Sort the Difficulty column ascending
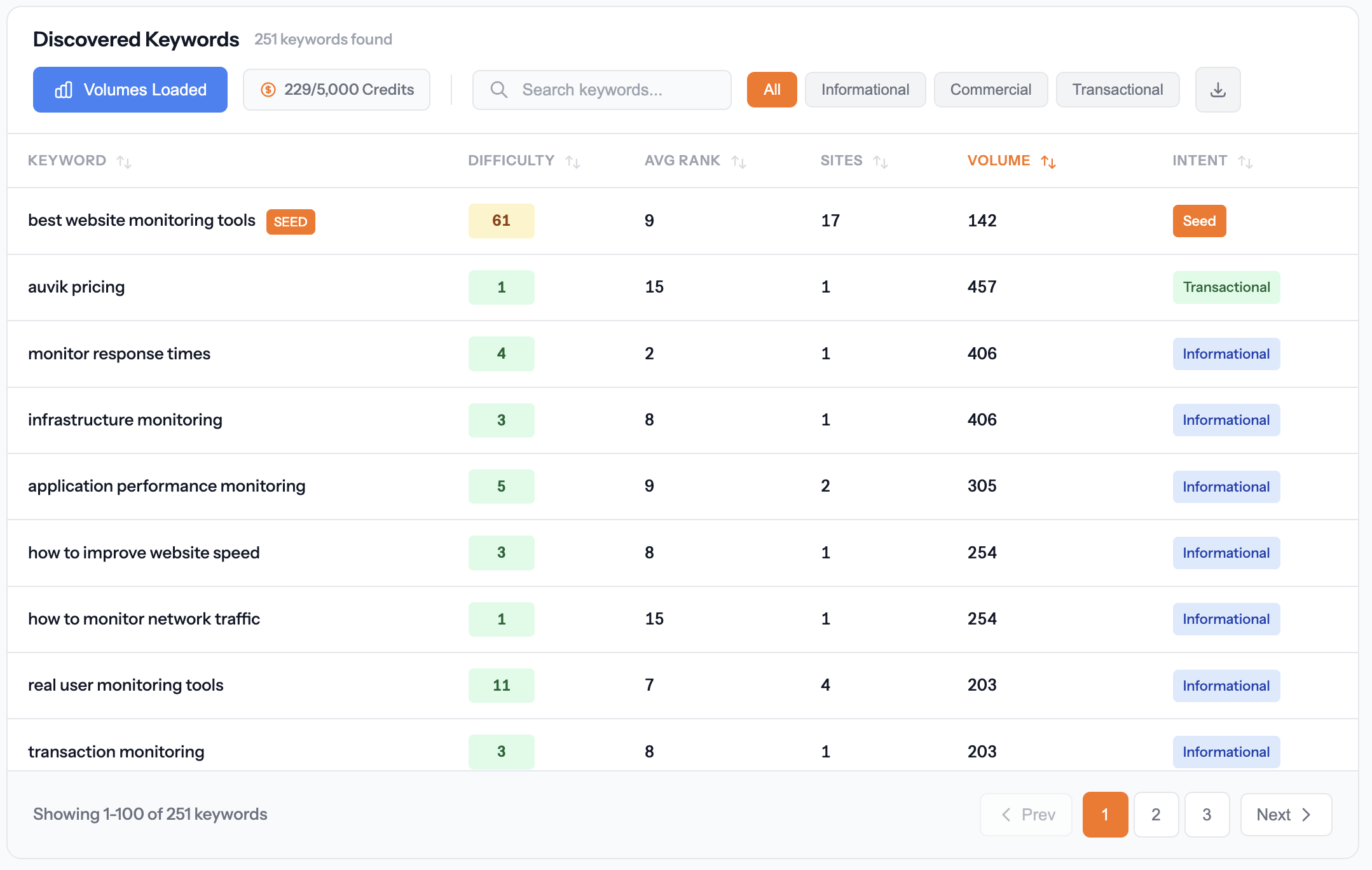1372x870 pixels. pyautogui.click(x=573, y=161)
